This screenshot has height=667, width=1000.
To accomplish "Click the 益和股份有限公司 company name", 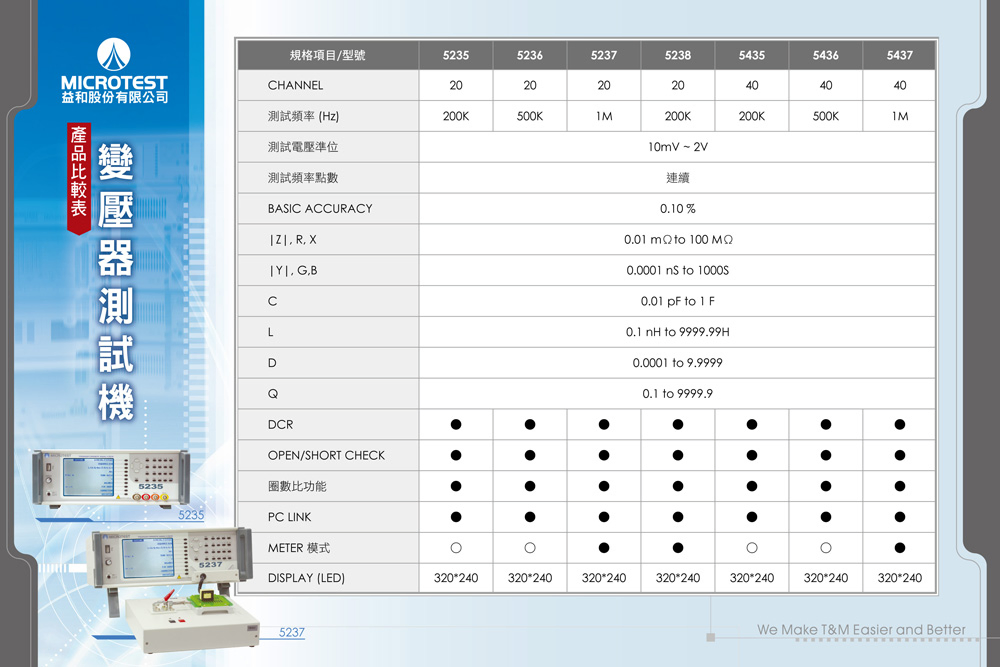I will 115,97.
